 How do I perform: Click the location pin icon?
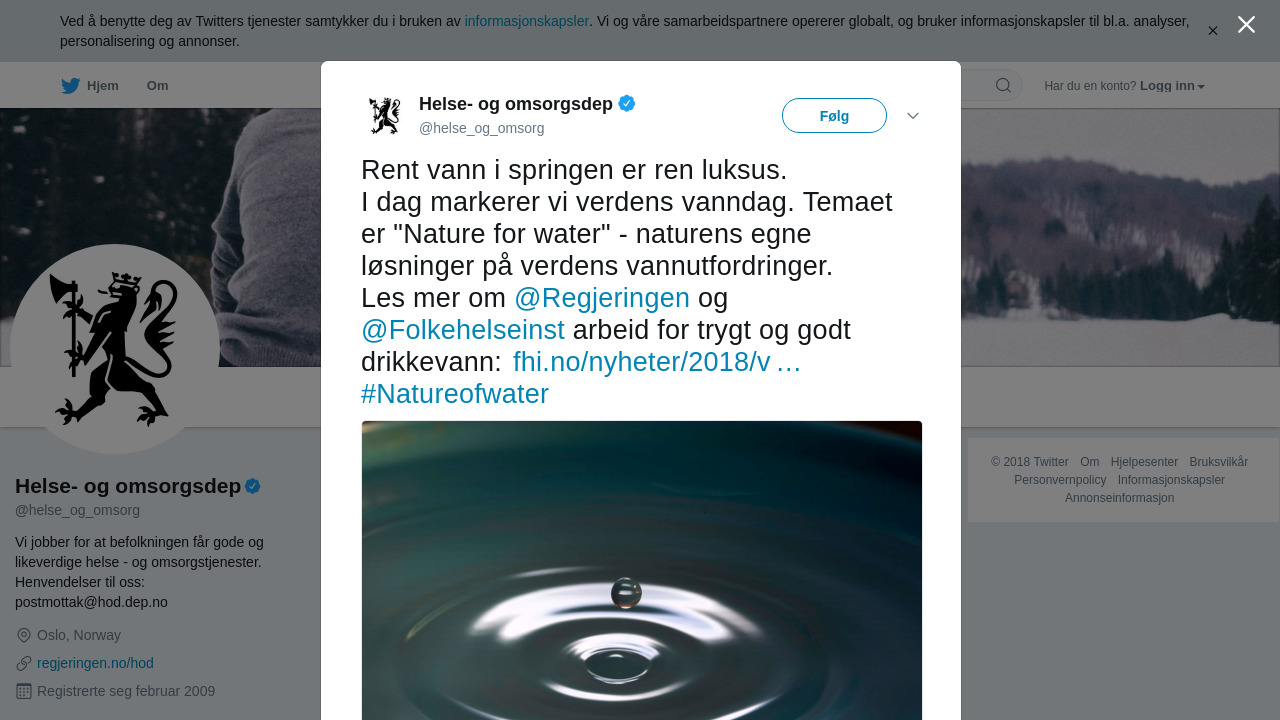click(x=24, y=635)
